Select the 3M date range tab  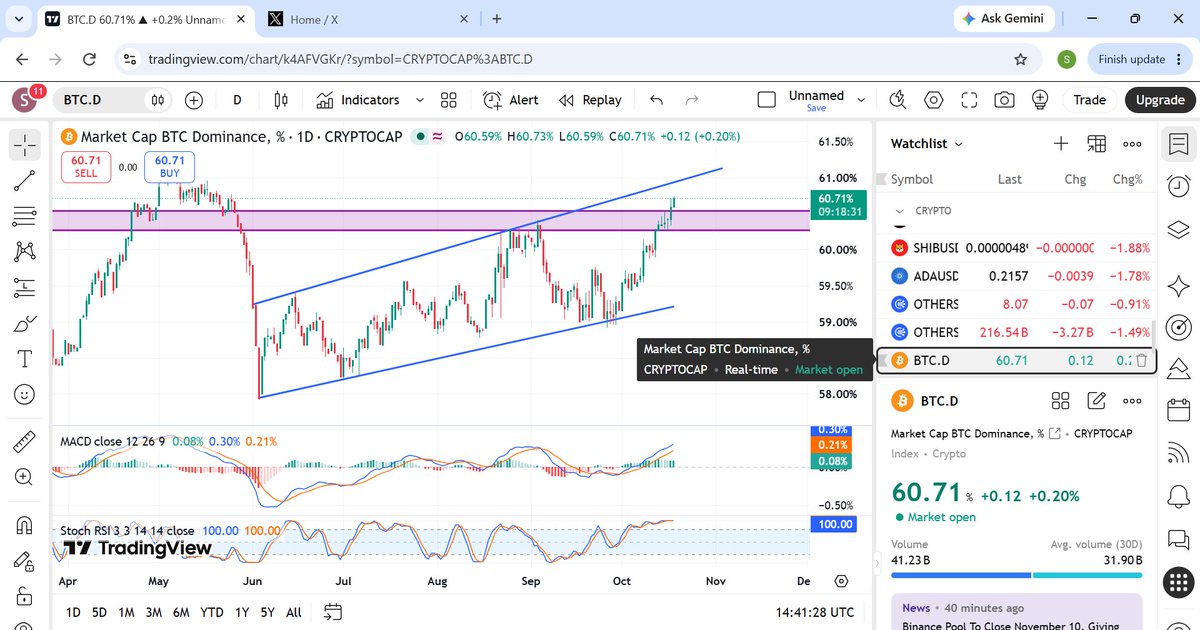(x=154, y=612)
